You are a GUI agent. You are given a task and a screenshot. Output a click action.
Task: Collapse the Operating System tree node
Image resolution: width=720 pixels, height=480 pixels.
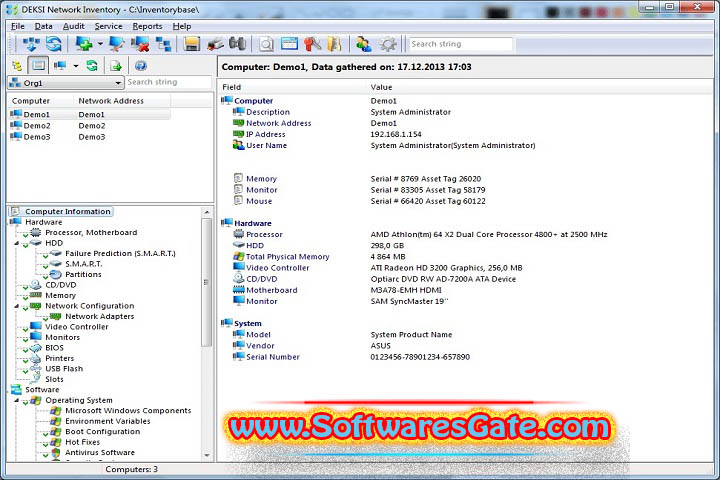pos(17,401)
